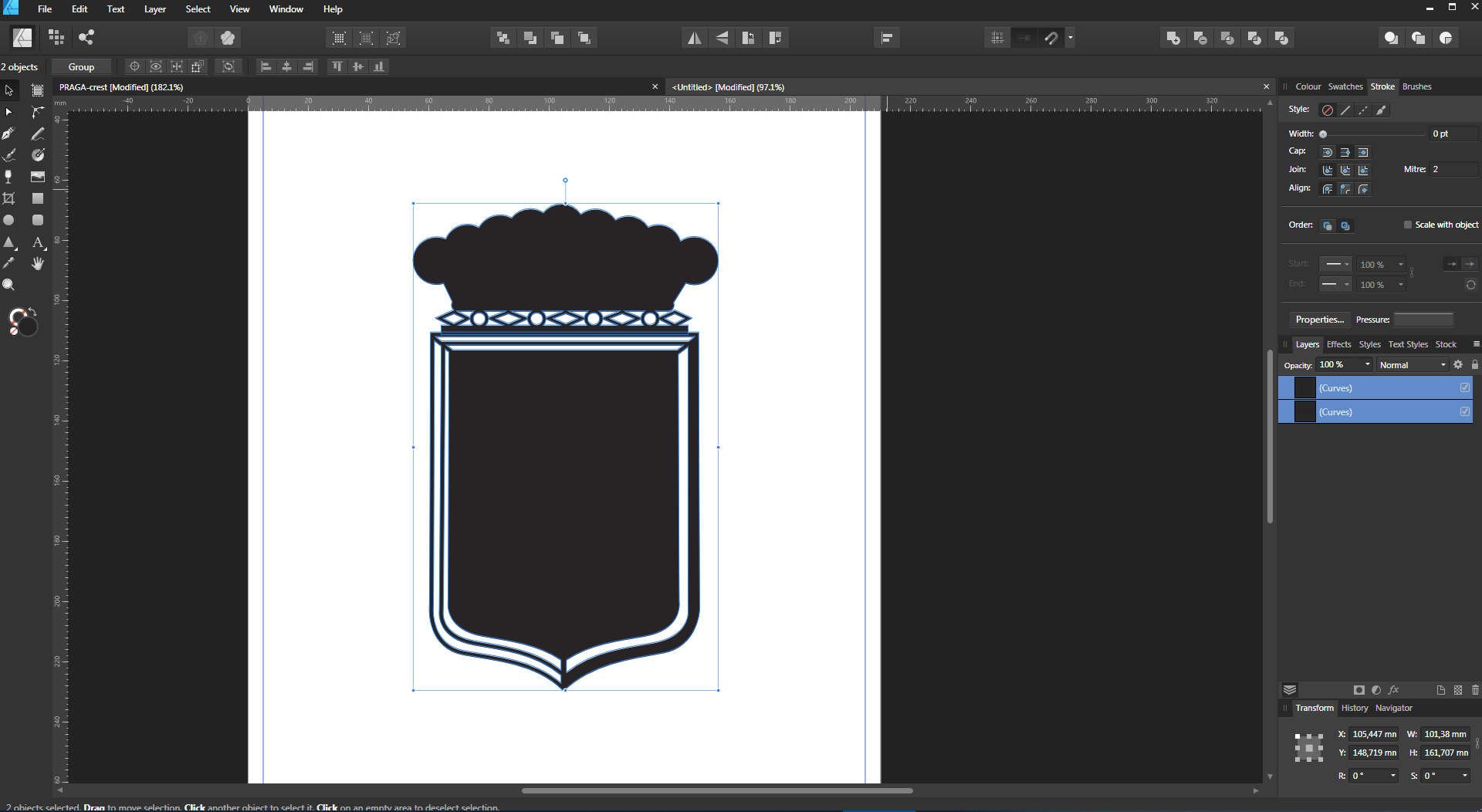Screen dimensions: 1482x812
Task: Open the layer effects fx icon
Action: [1393, 690]
